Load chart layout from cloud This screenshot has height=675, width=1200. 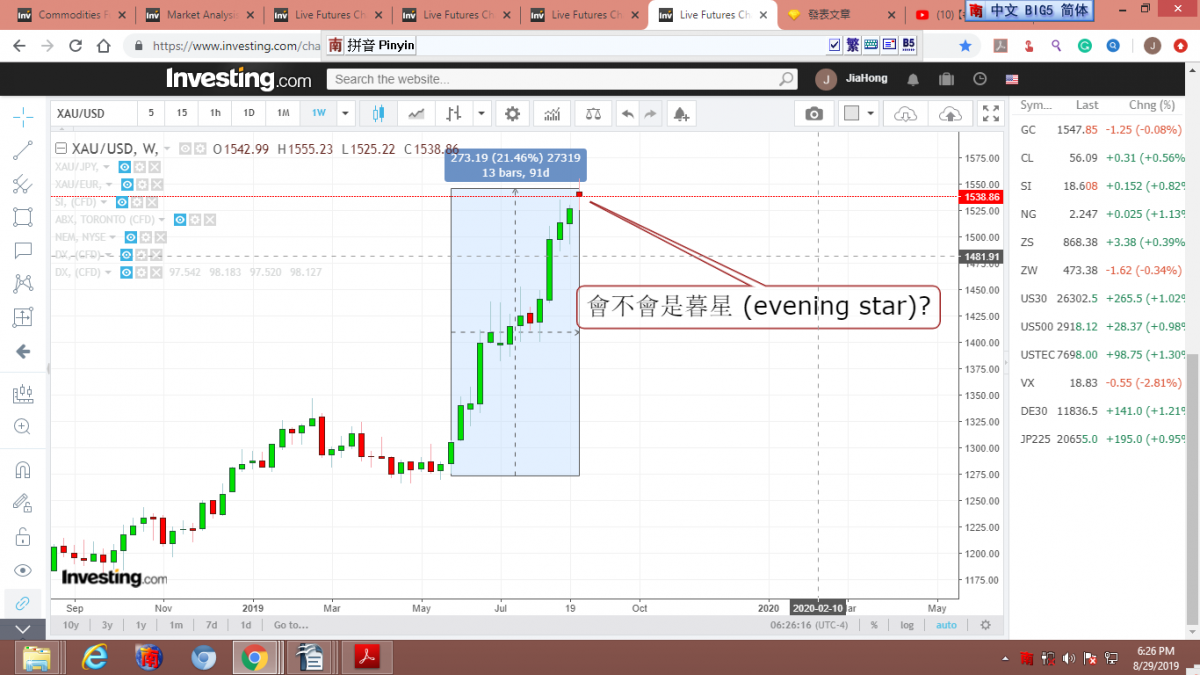click(905, 114)
